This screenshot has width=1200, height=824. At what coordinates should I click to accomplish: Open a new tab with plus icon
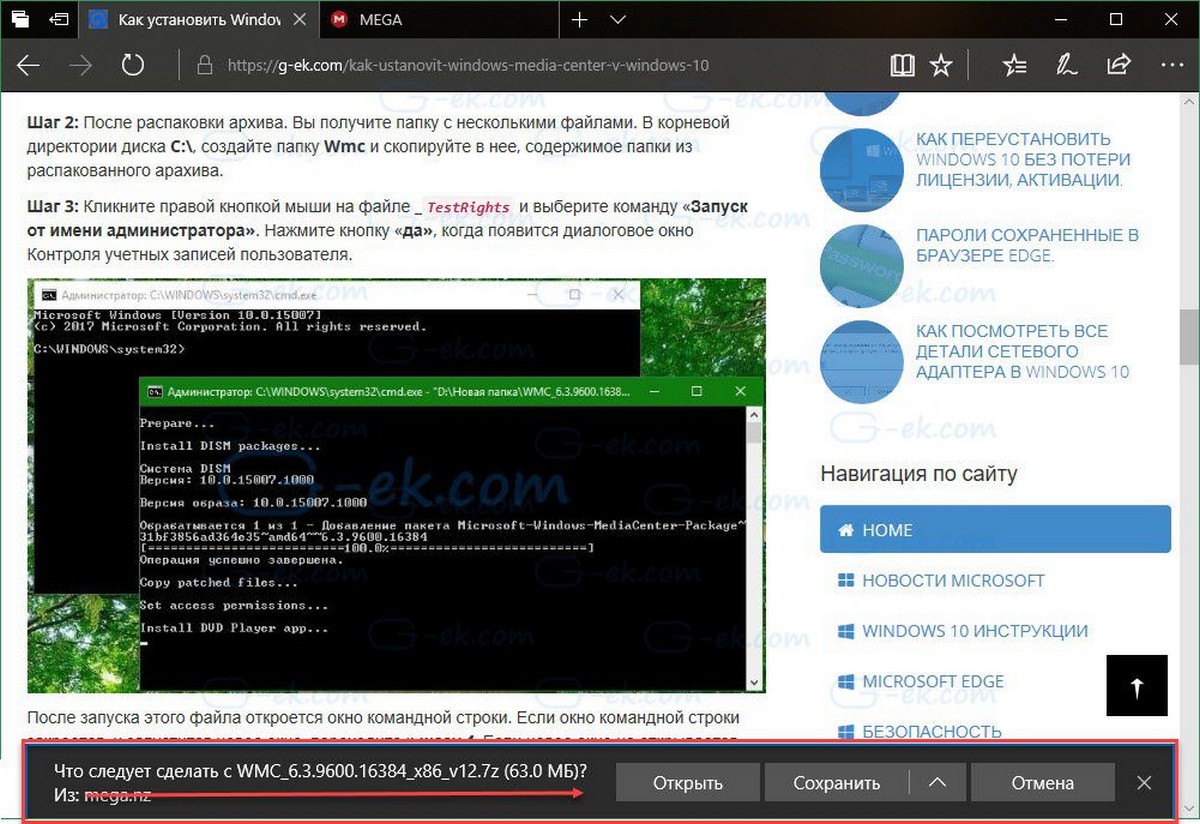click(x=578, y=20)
